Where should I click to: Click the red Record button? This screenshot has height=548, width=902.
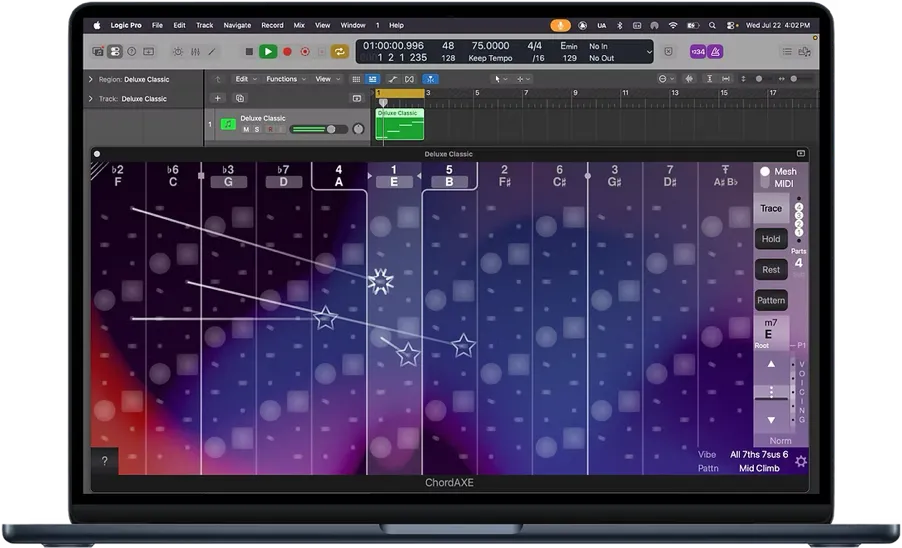[287, 52]
